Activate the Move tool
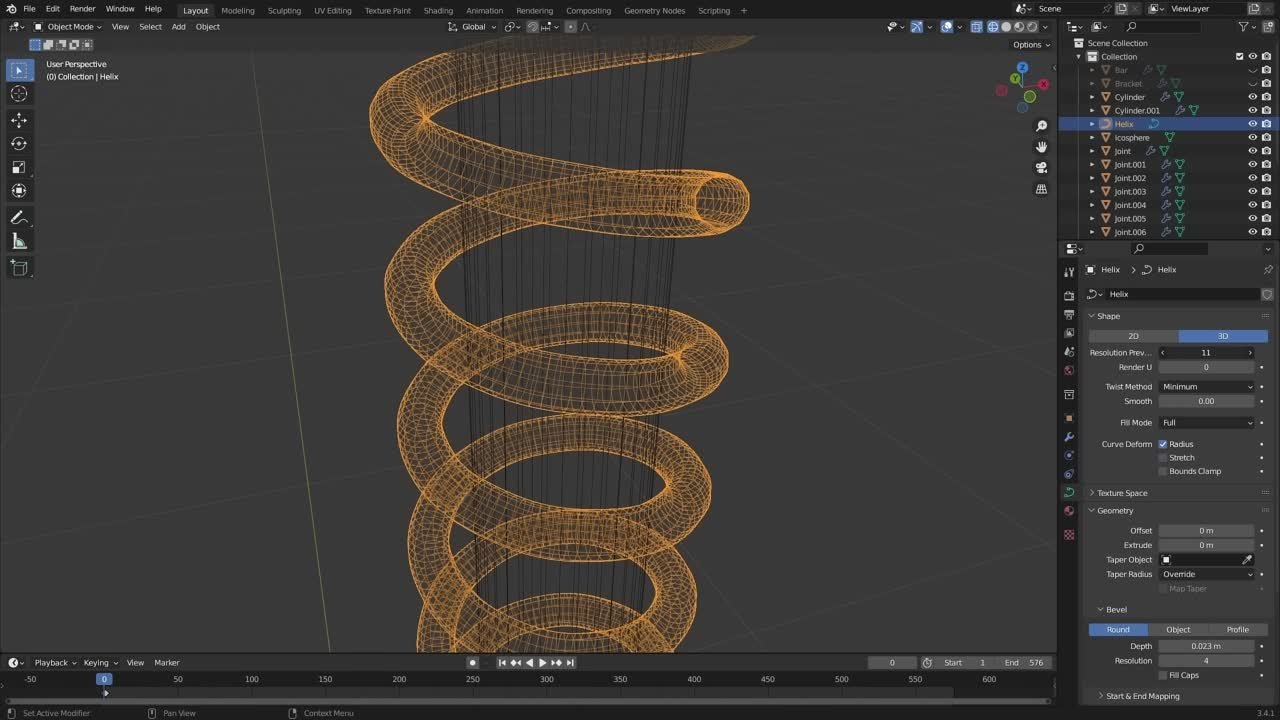This screenshot has width=1280, height=720. point(19,120)
